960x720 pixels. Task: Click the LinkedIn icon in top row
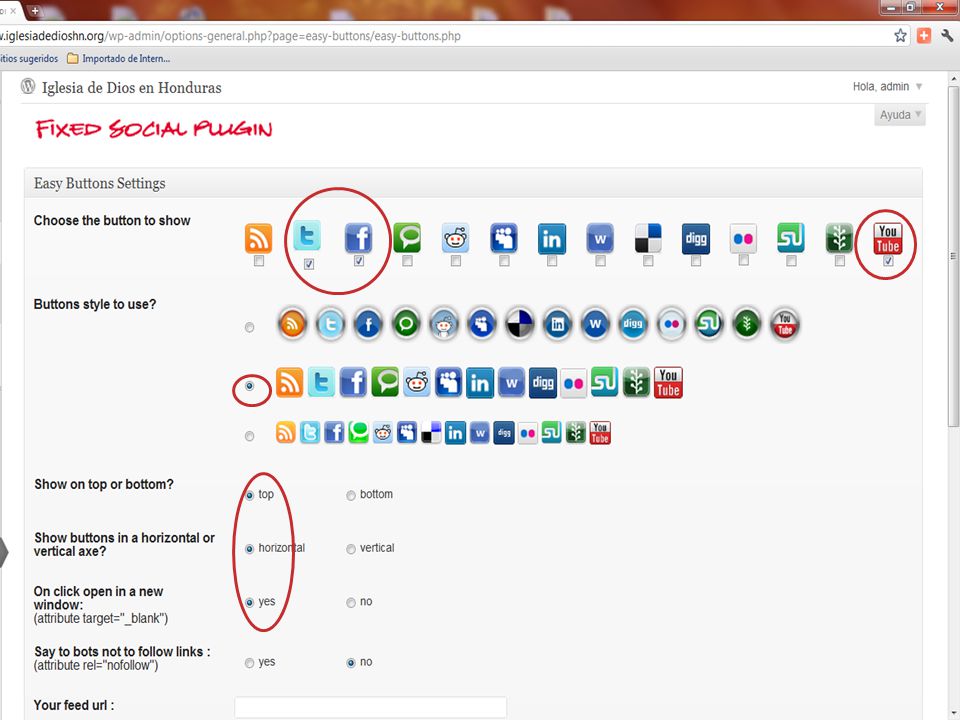pyautogui.click(x=552, y=238)
